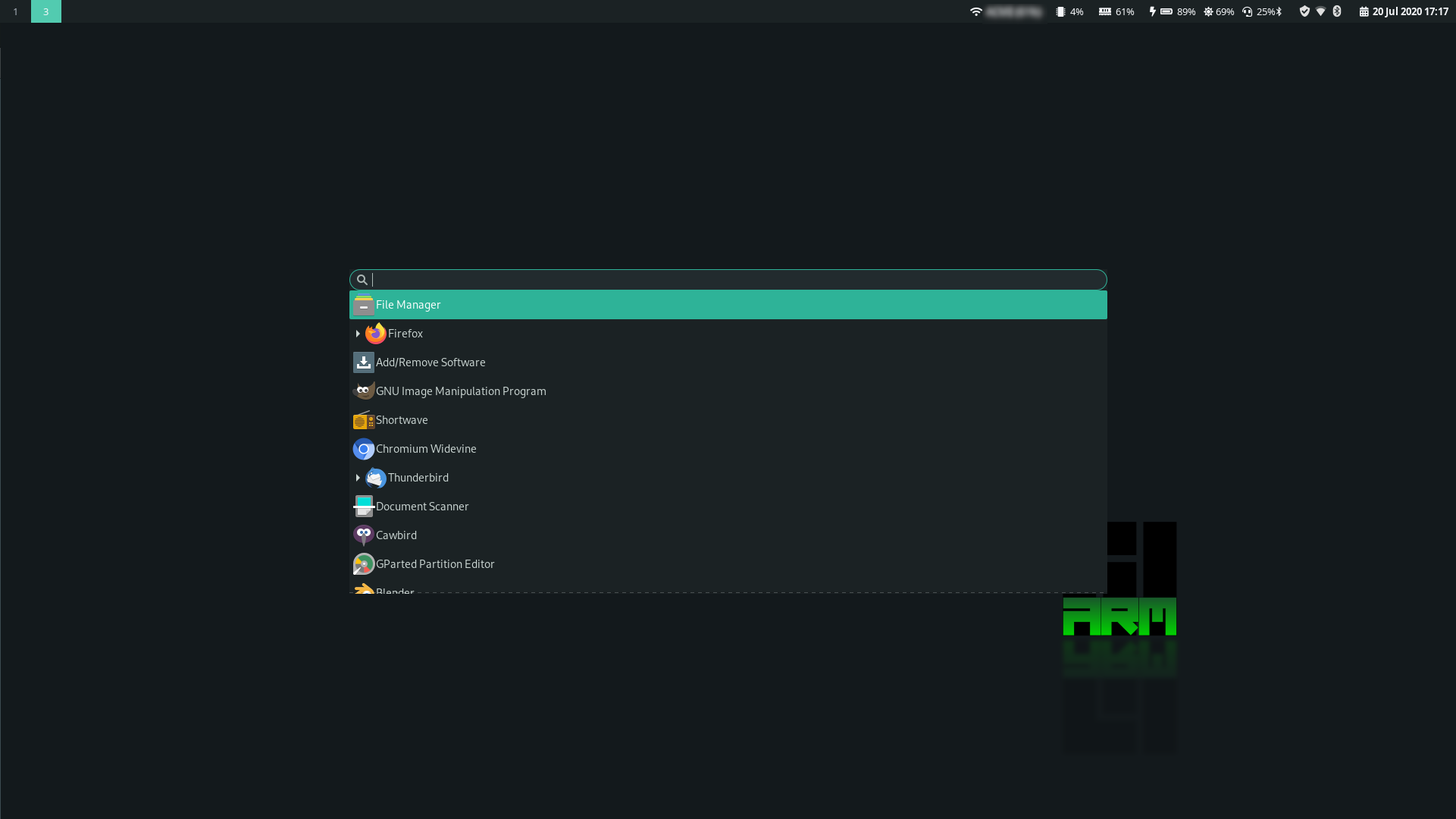
Task: Click the battery 89% indicator
Action: (1173, 11)
